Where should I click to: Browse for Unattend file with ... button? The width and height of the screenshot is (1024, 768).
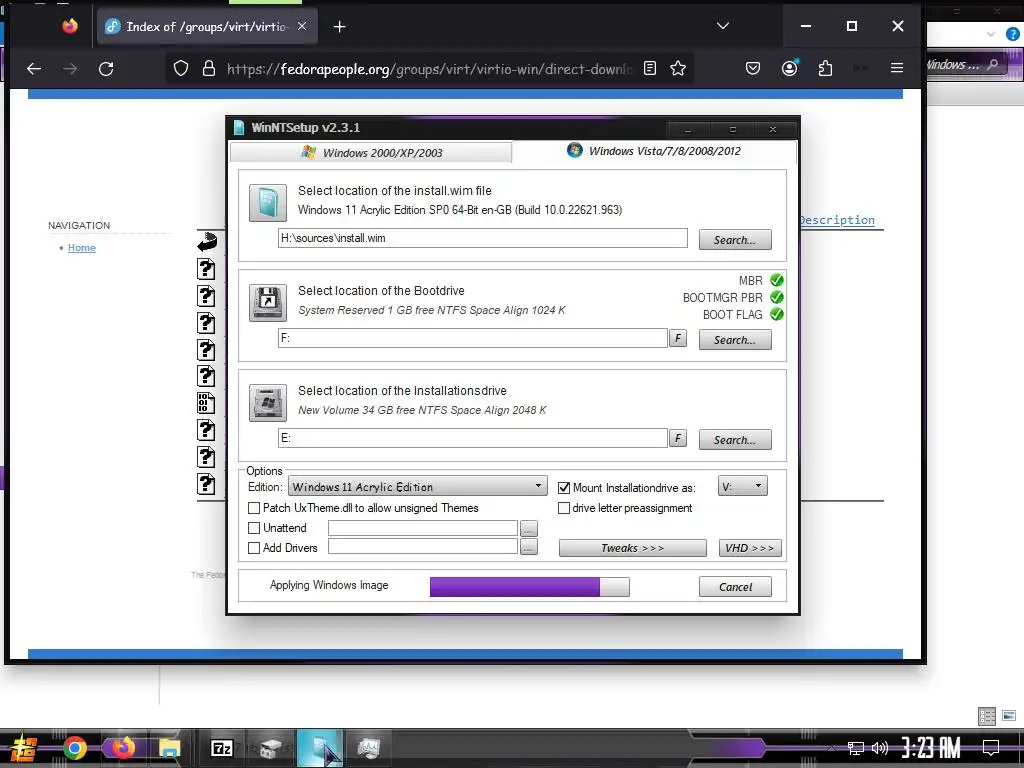click(528, 528)
